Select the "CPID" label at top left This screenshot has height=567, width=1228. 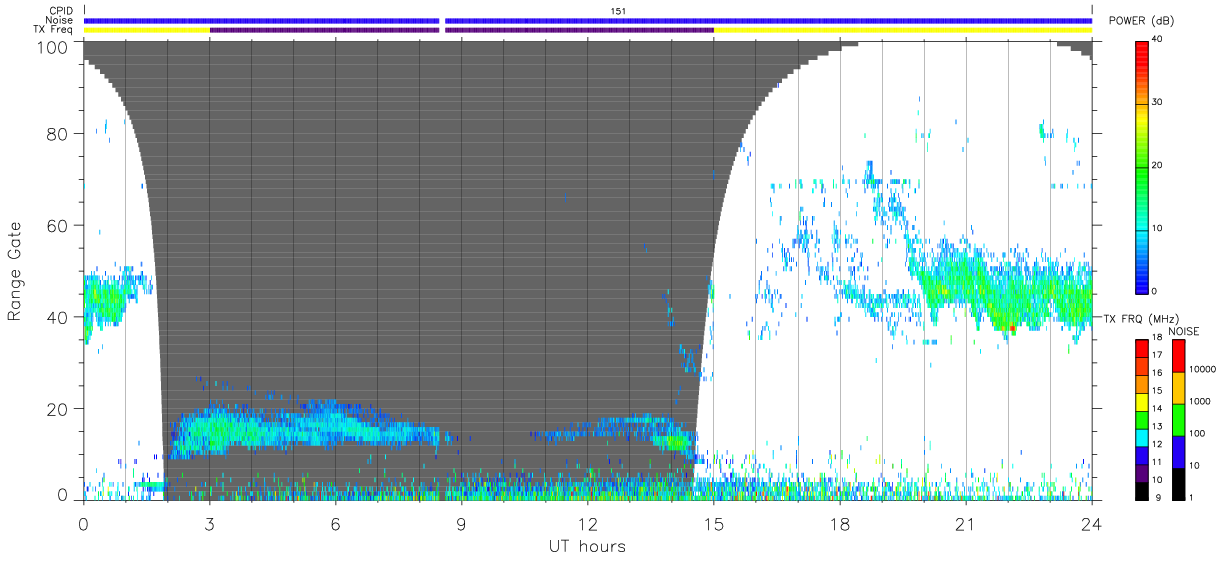60,10
